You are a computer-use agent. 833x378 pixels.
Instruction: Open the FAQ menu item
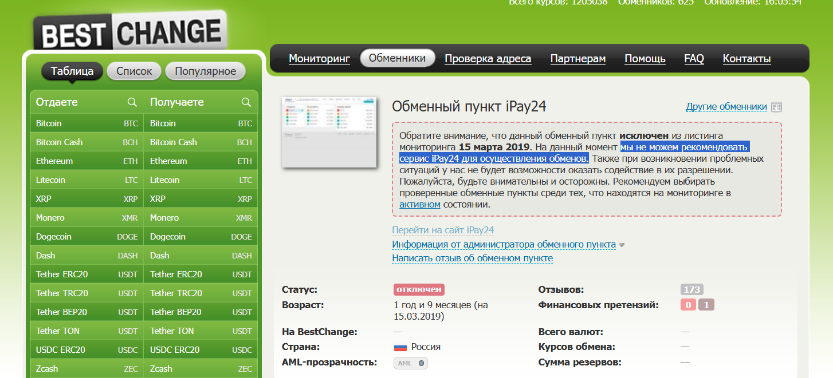[x=694, y=58]
